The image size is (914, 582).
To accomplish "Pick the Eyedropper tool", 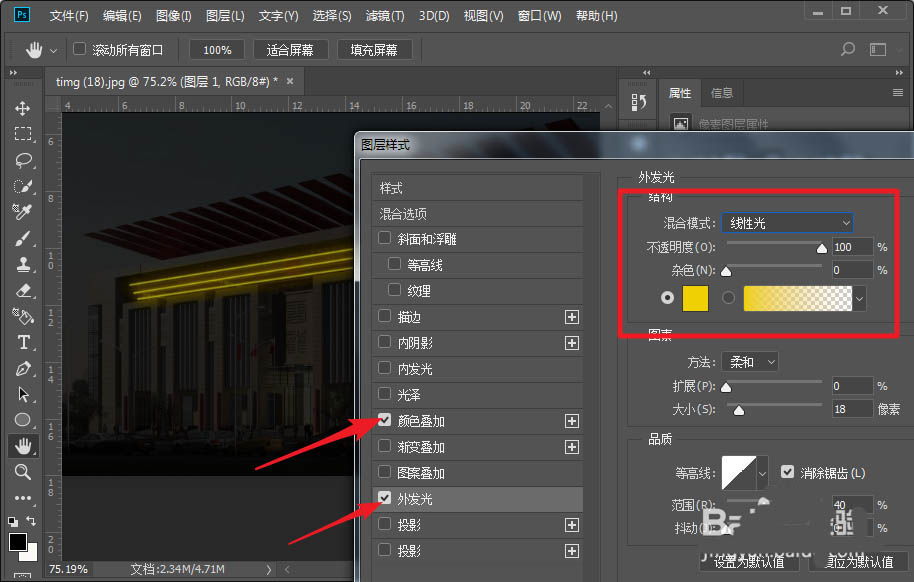I will pos(23,211).
